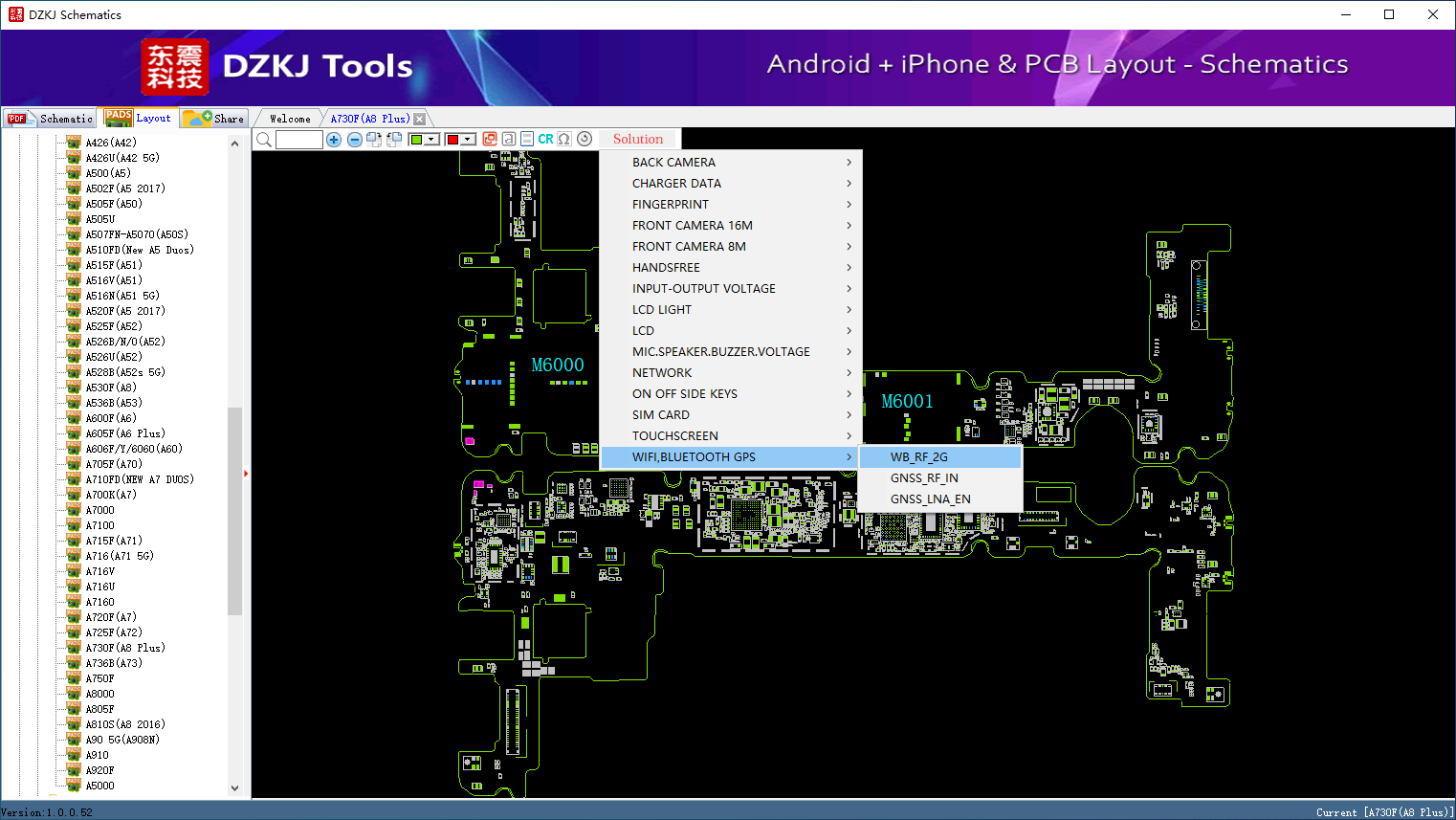Click the zoom in plus icon
Viewport: 1456px width, 820px height.
click(x=334, y=140)
